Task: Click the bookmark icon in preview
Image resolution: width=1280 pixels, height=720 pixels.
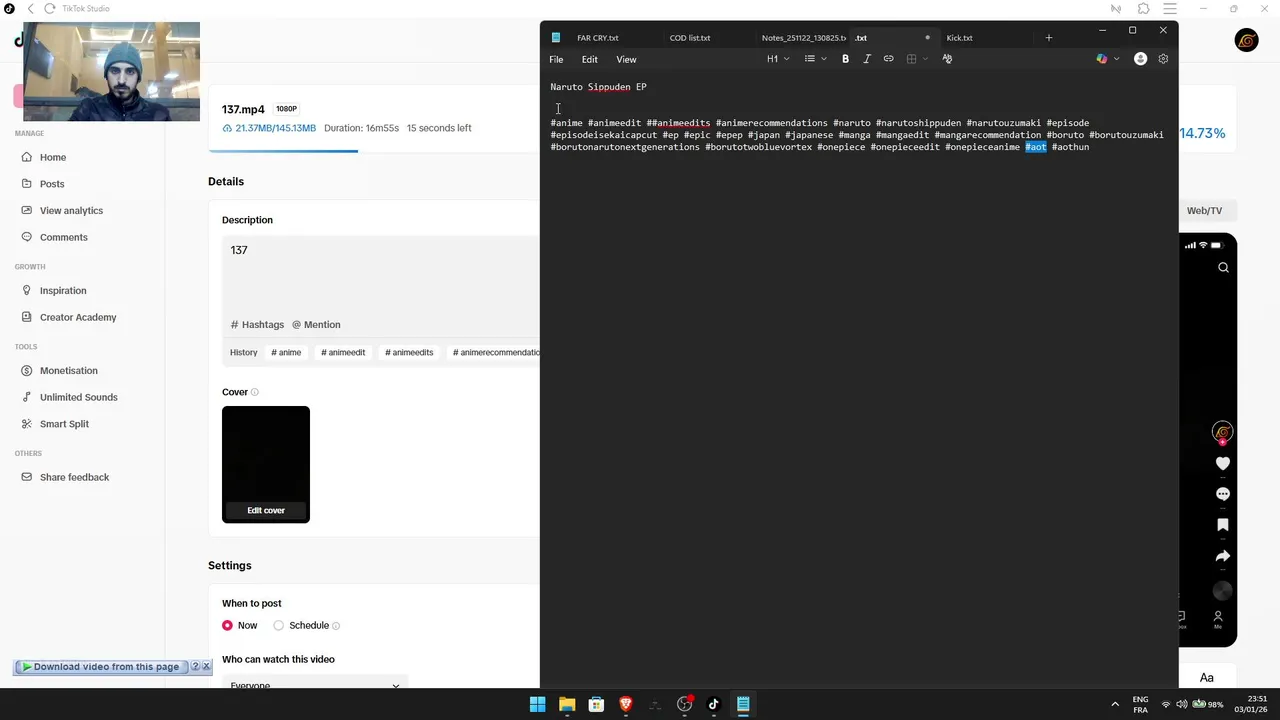Action: pos(1222,525)
